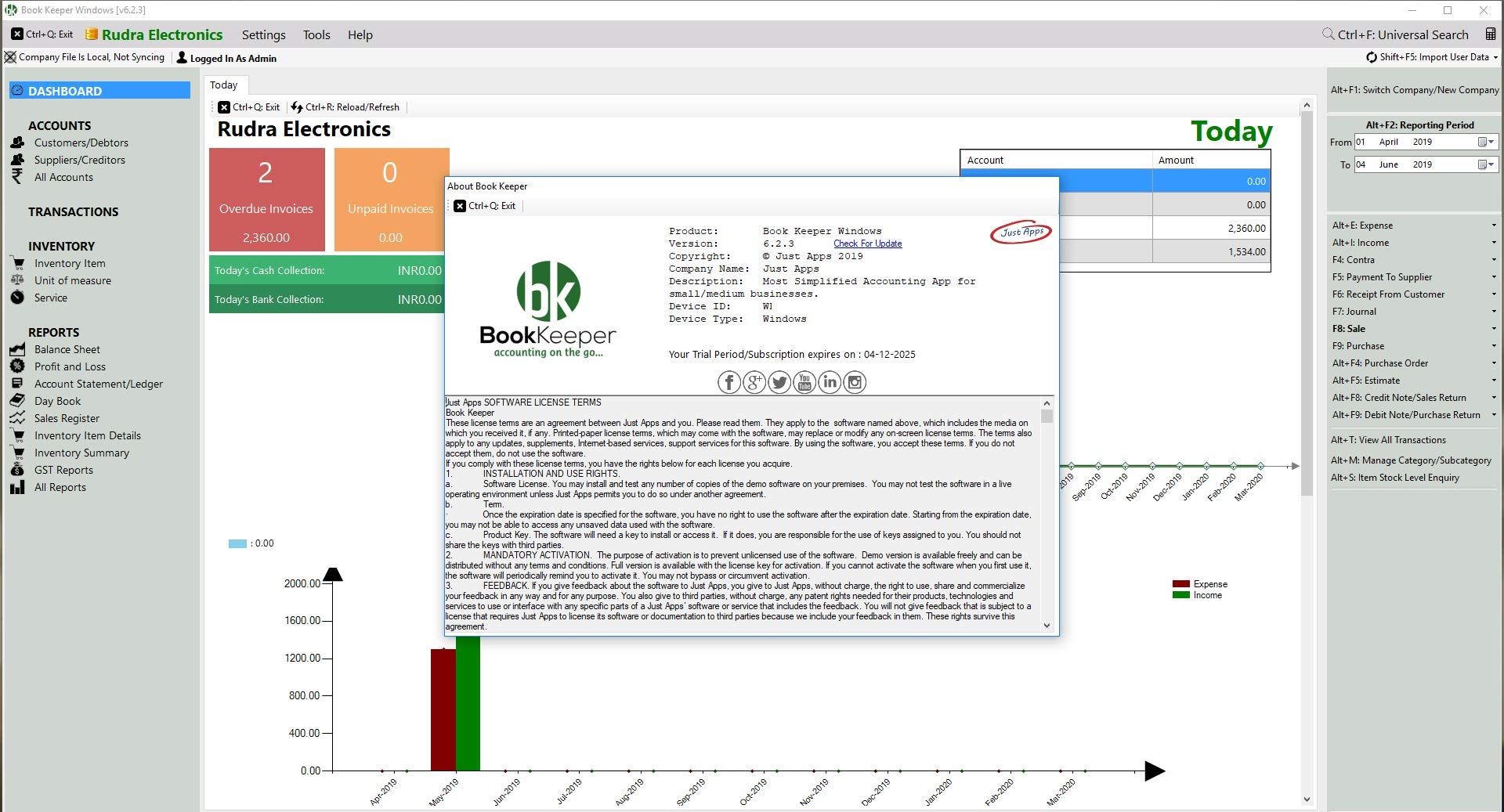The width and height of the screenshot is (1504, 812).
Task: Expand the F9: Purchase dropdown arrow
Action: (x=1494, y=346)
